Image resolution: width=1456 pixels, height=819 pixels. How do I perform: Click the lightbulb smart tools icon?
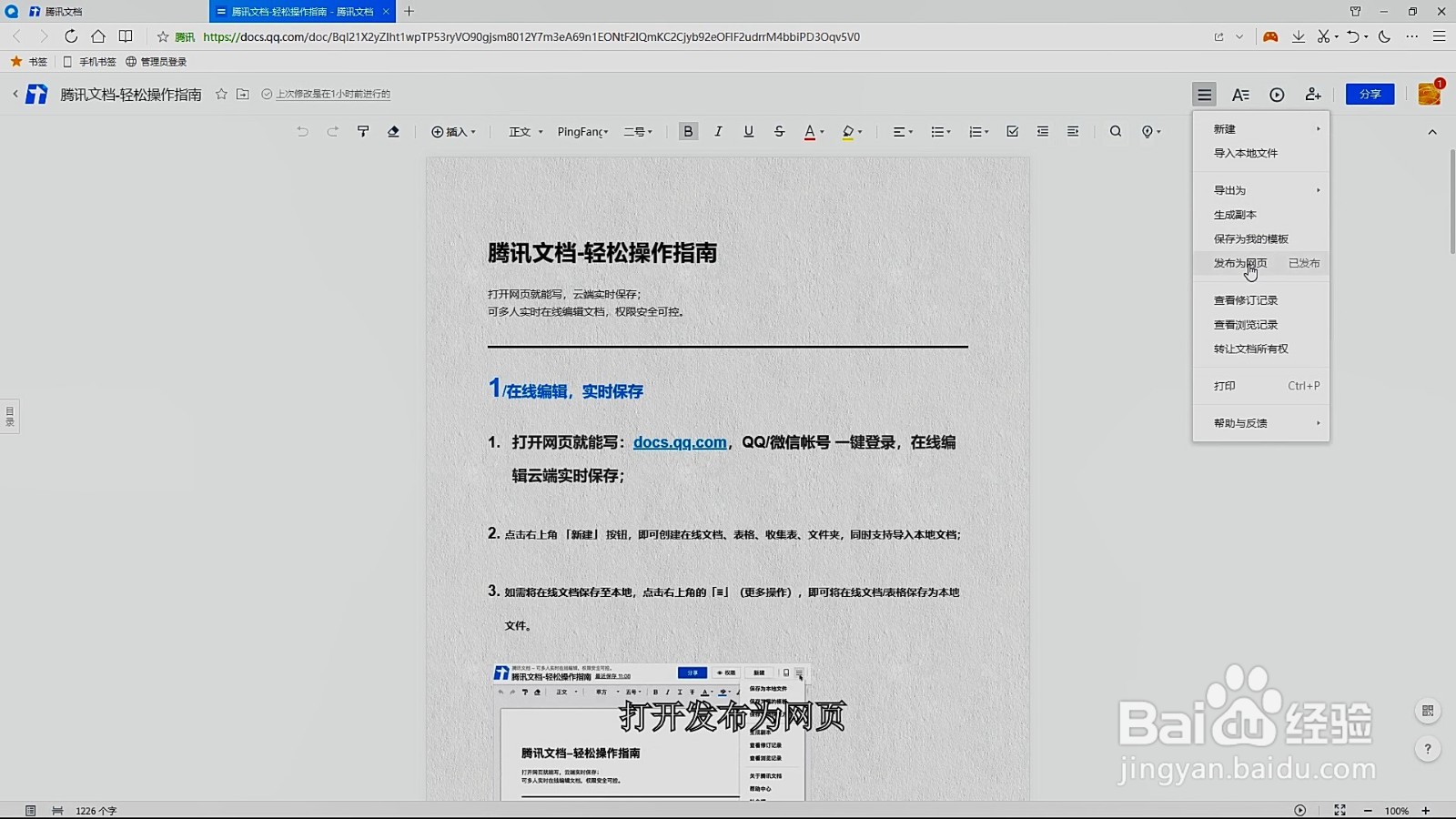coord(1151,132)
